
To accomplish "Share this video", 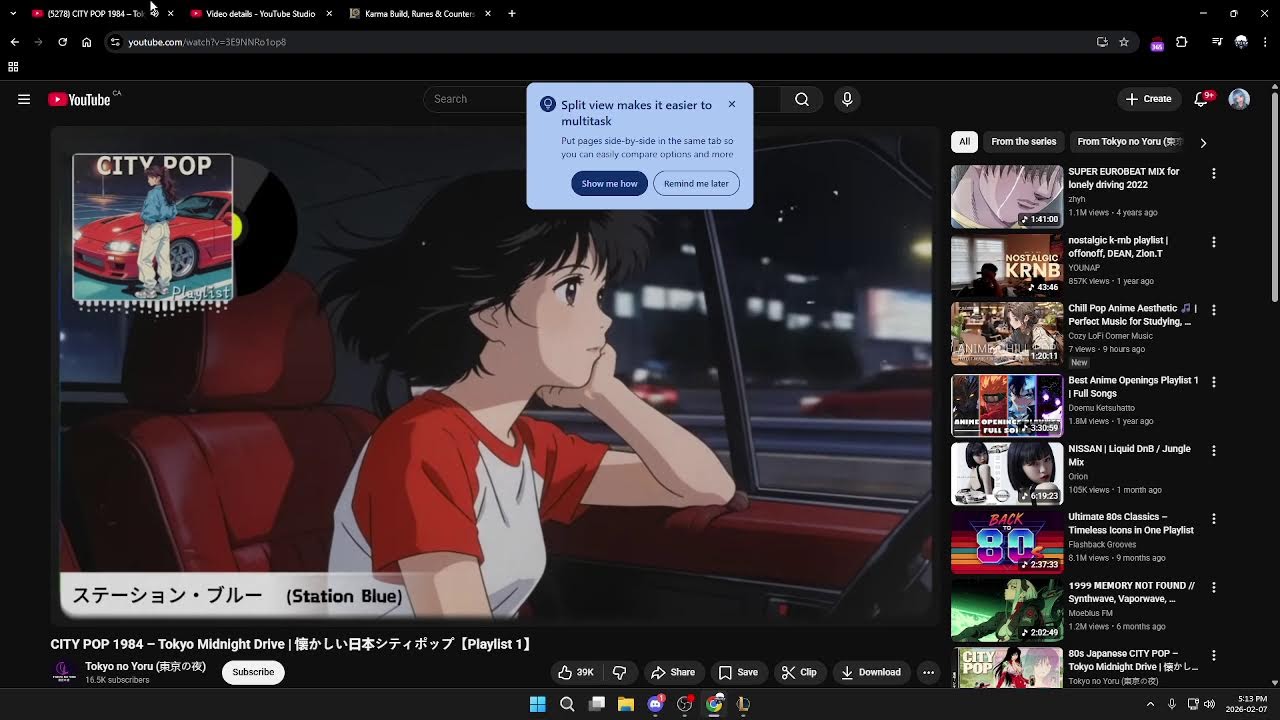I will 672,672.
